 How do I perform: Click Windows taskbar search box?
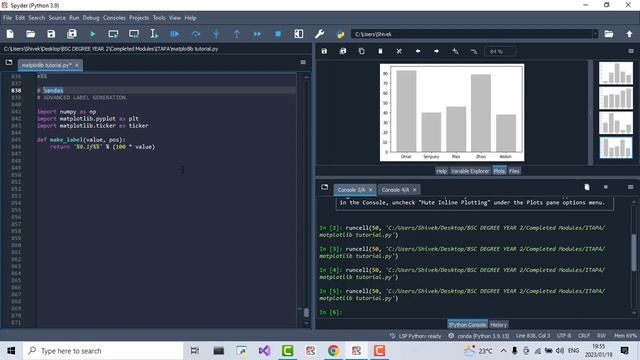coord(103,351)
